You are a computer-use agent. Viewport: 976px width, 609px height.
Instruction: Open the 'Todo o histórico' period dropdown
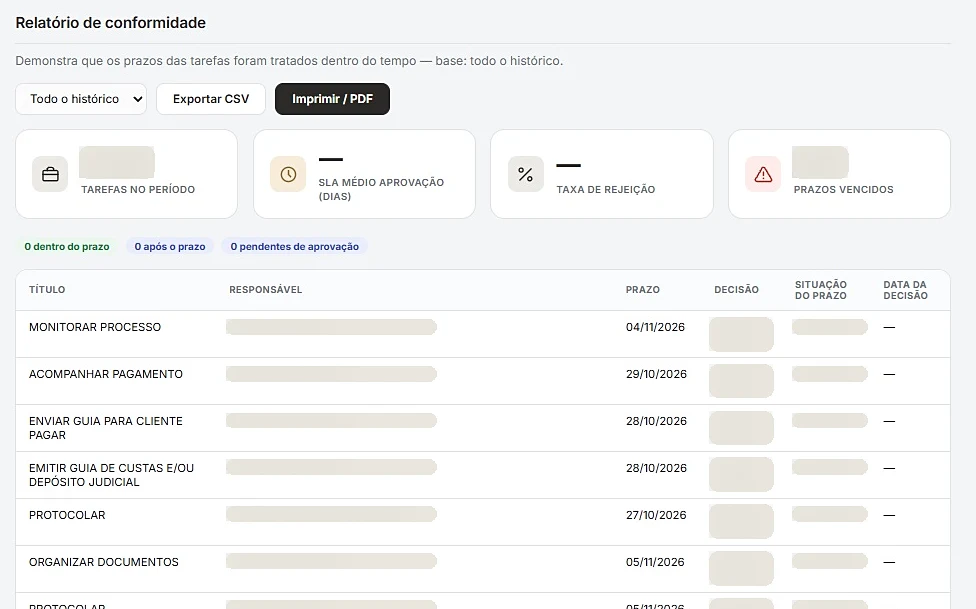[x=81, y=99]
